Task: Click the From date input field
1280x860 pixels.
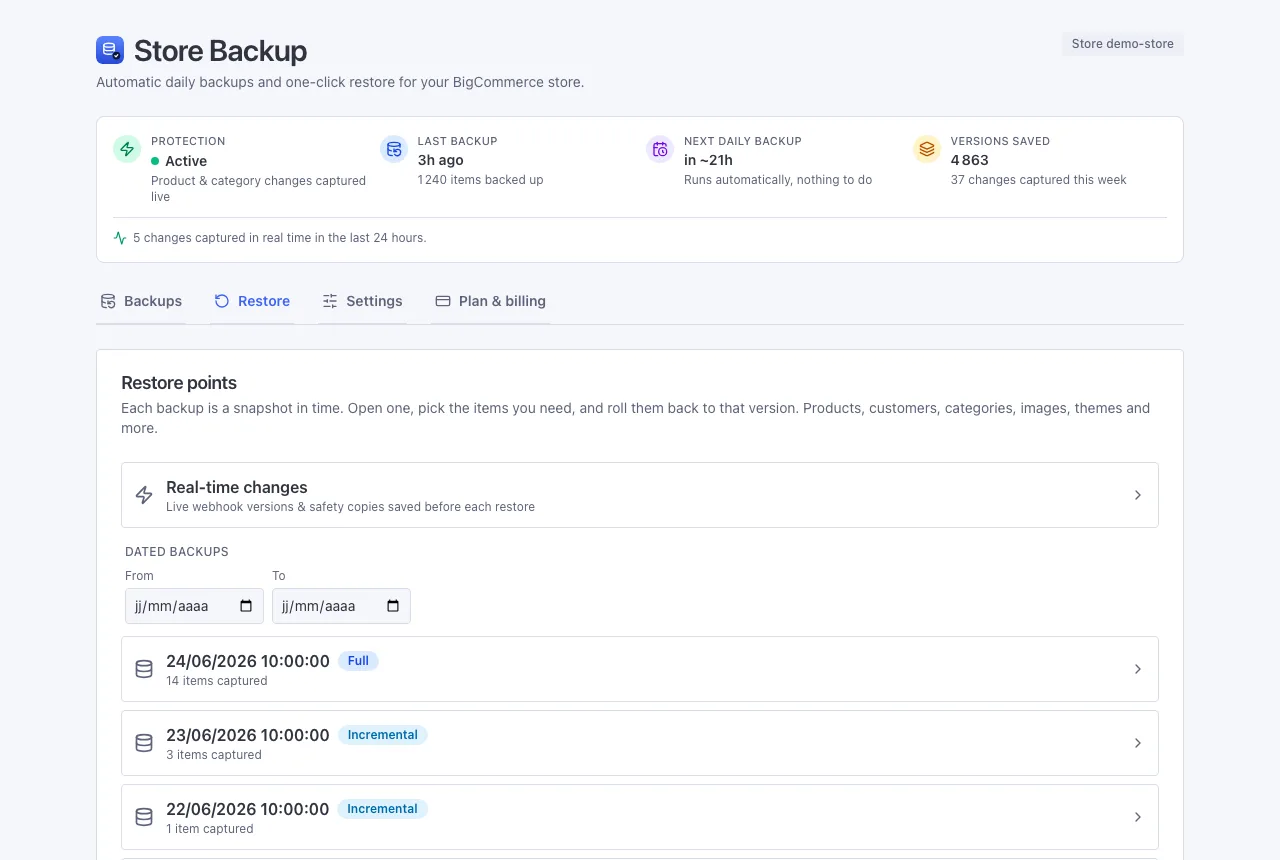Action: [194, 606]
